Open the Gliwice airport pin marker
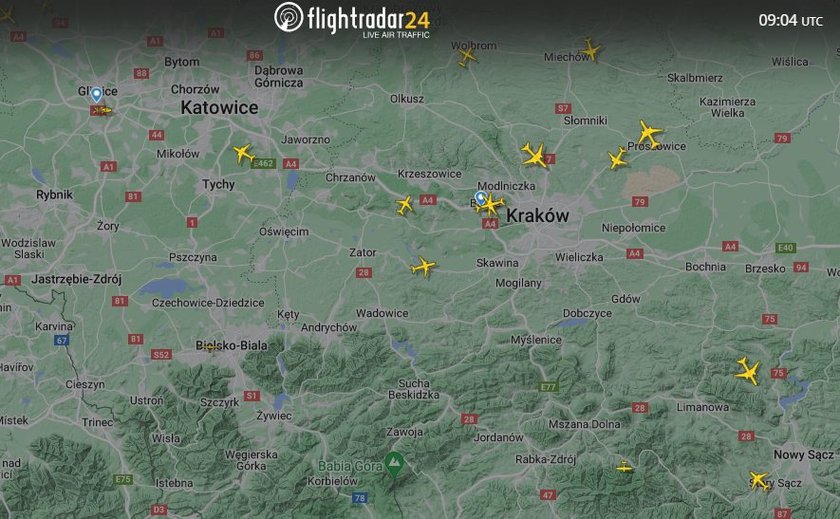This screenshot has width=840, height=519. pos(96,95)
